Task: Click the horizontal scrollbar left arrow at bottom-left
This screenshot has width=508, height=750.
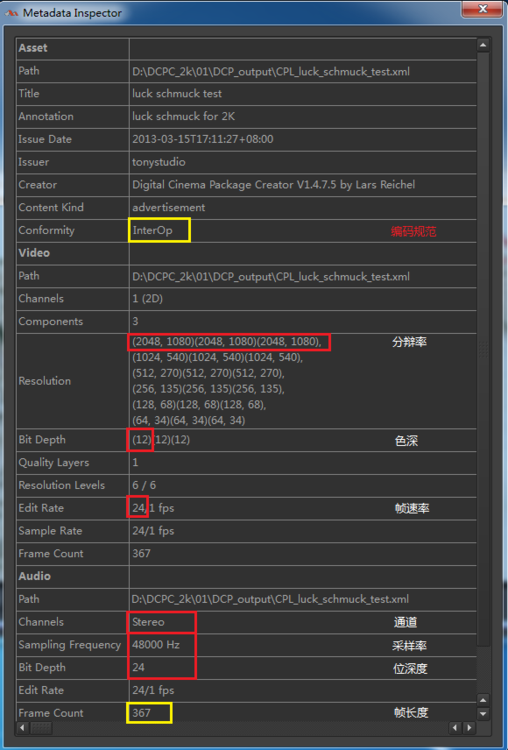Action: (22, 728)
